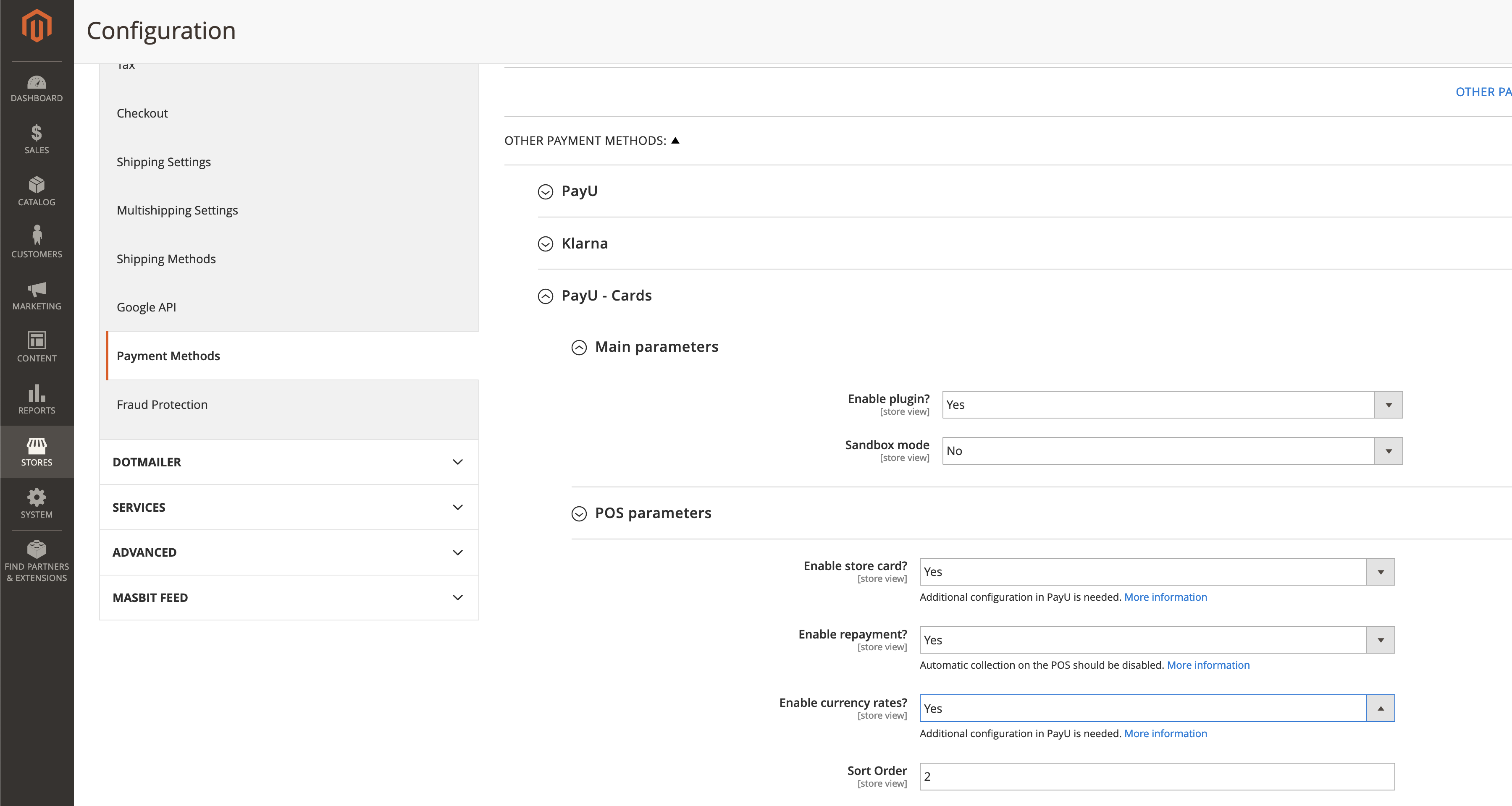Open the Sandbox mode dropdown

pos(1171,451)
